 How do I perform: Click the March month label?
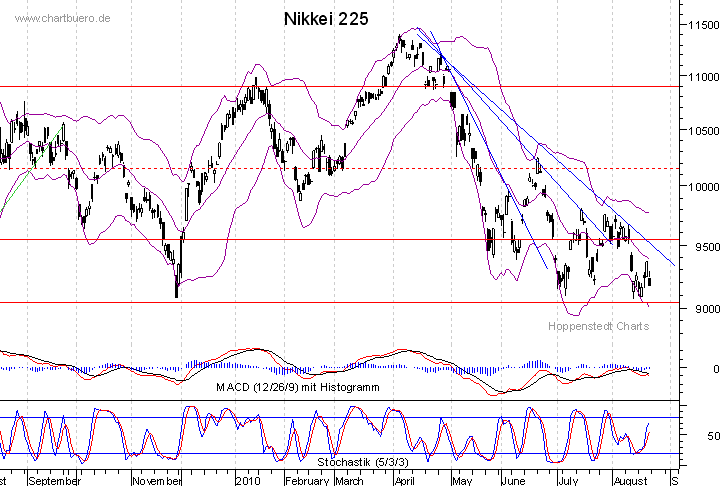[349, 481]
